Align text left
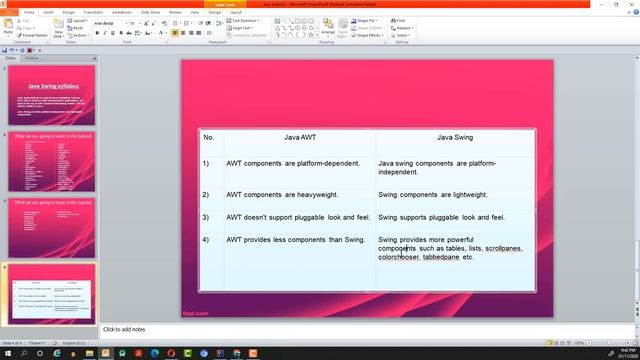Viewport: 640px width, 360px height. pyautogui.click(x=175, y=33)
